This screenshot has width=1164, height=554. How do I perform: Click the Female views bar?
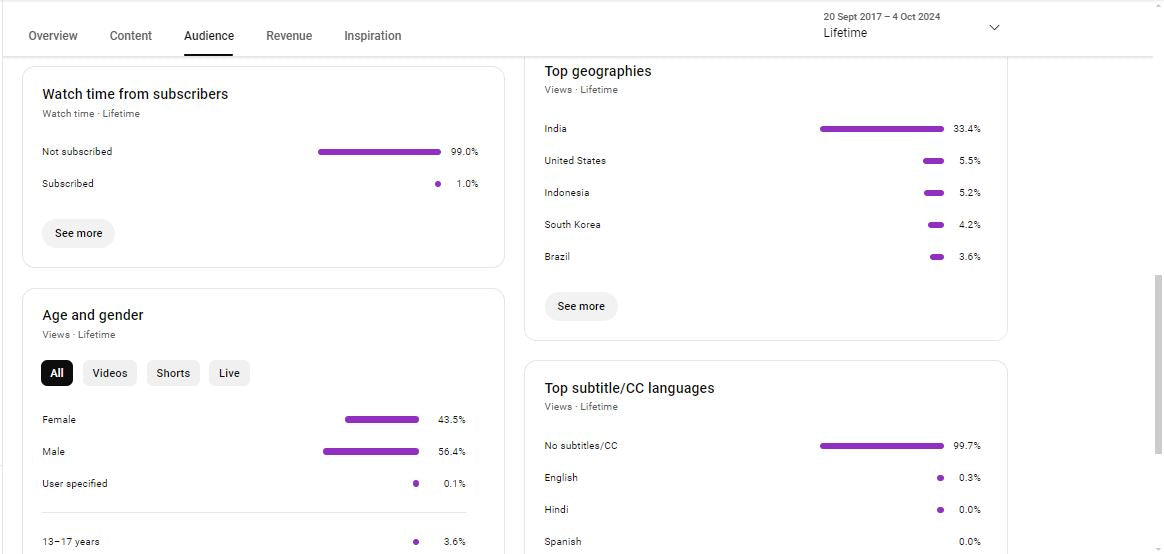pyautogui.click(x=382, y=420)
